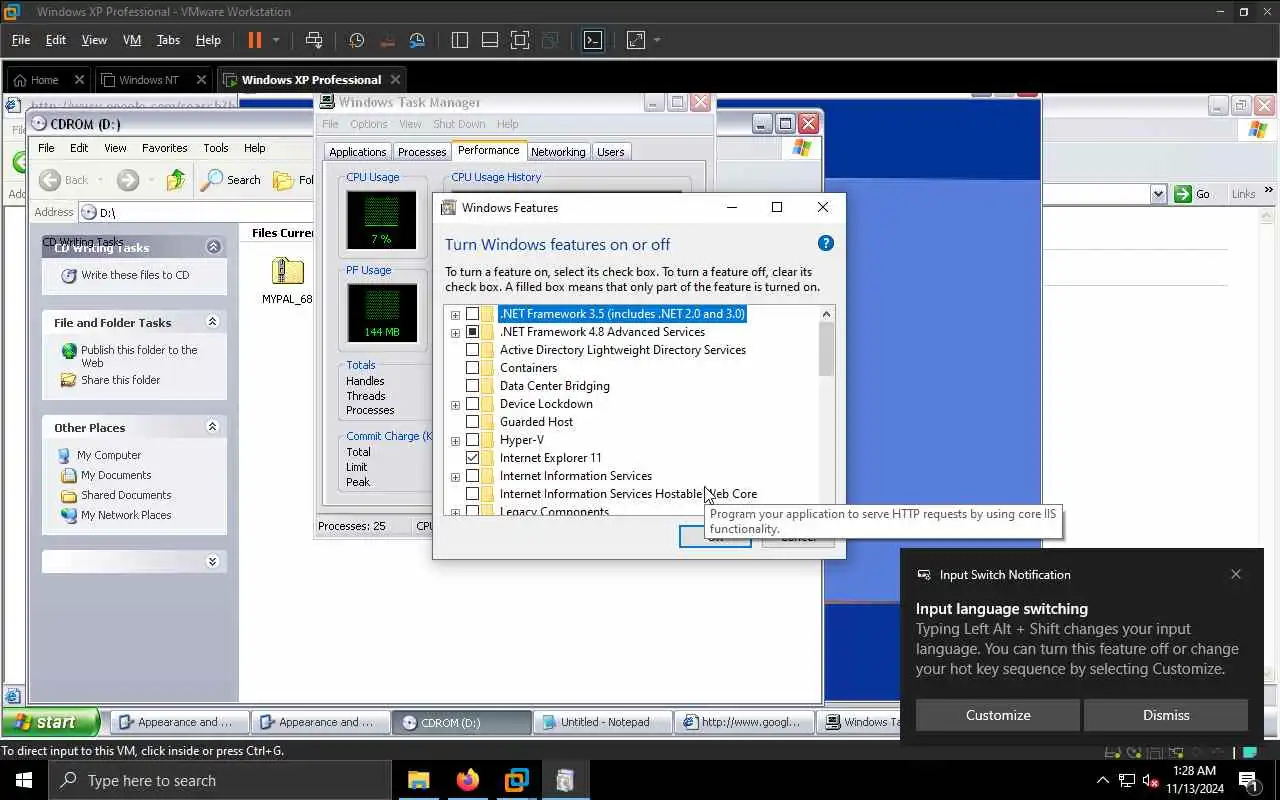The width and height of the screenshot is (1280, 800).
Task: Click the VMware Workstation taskbar icon
Action: tap(516, 780)
